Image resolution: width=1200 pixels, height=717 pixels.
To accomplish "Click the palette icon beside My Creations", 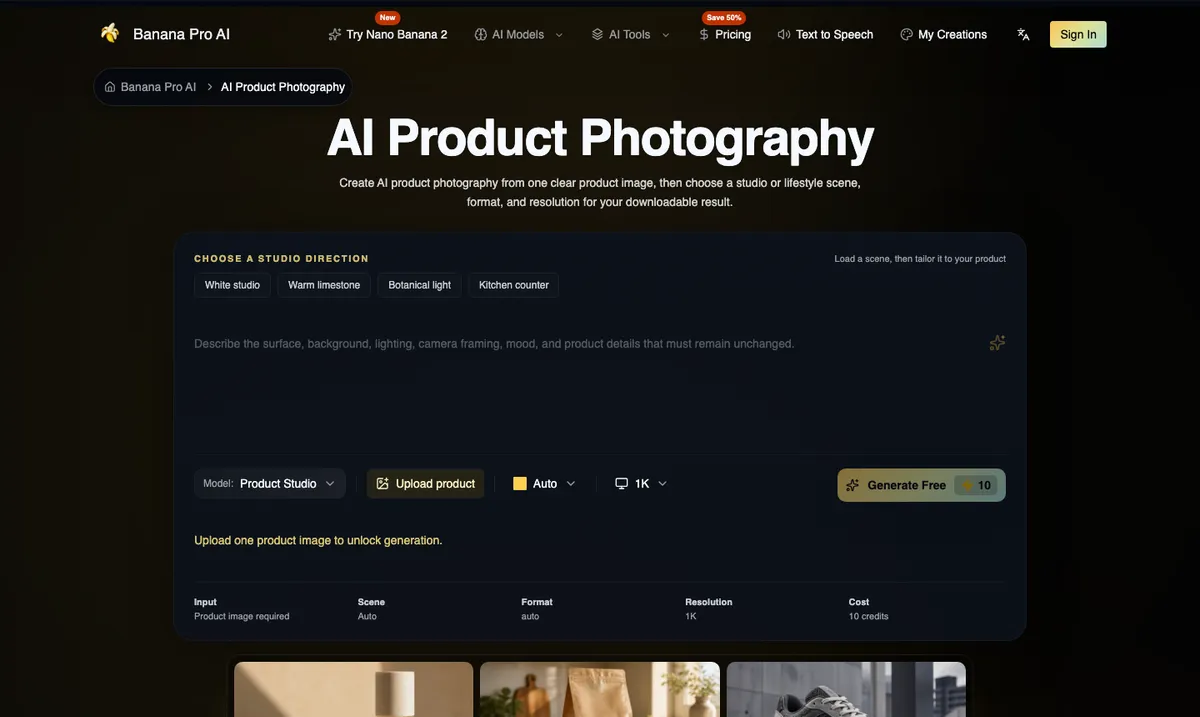I will (906, 34).
